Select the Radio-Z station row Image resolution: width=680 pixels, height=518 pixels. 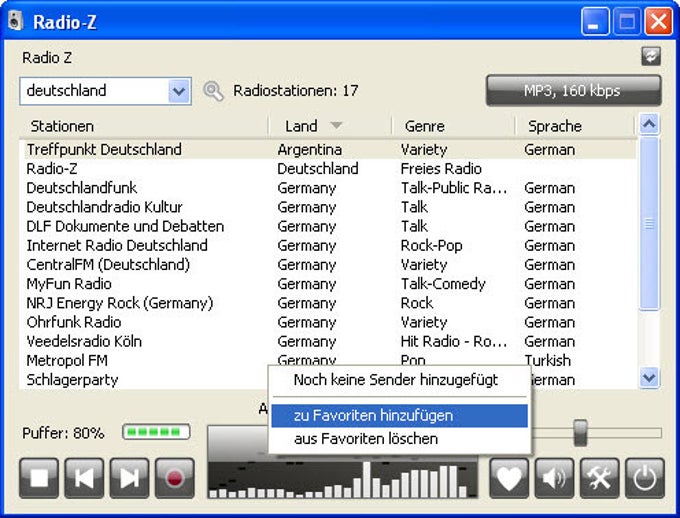[327, 169]
